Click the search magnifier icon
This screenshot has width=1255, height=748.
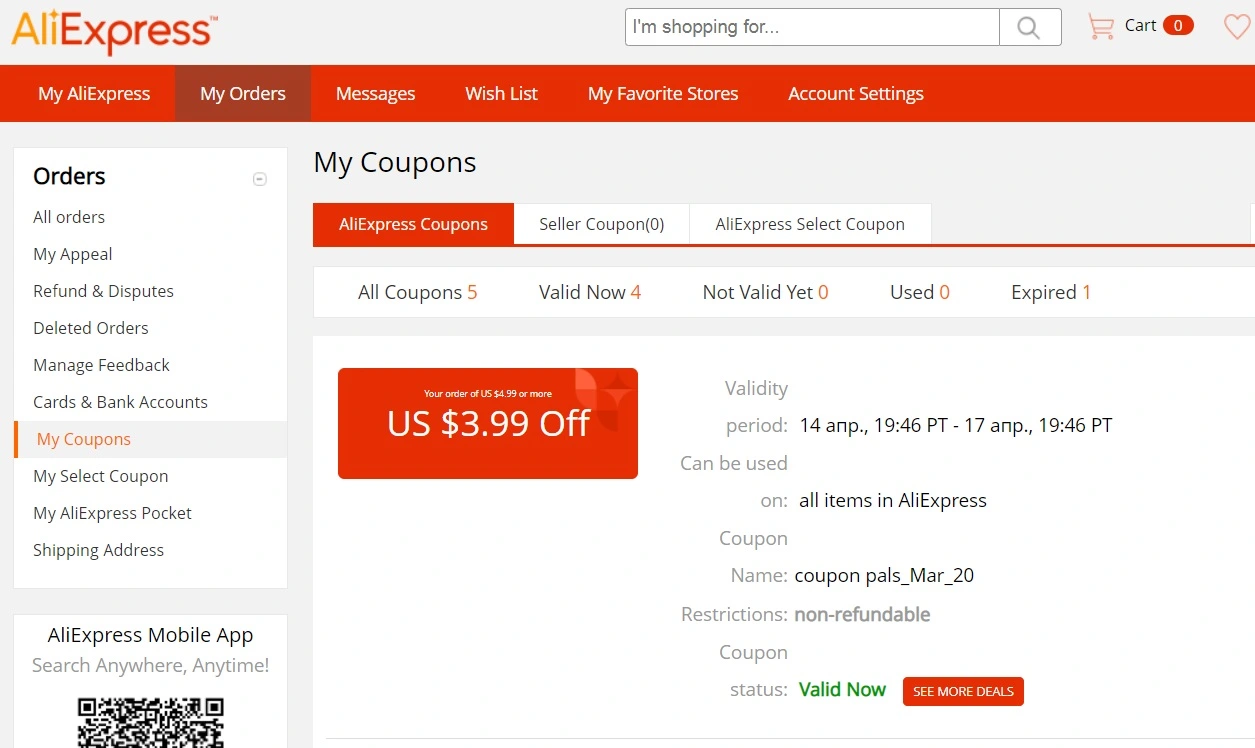[x=1030, y=28]
